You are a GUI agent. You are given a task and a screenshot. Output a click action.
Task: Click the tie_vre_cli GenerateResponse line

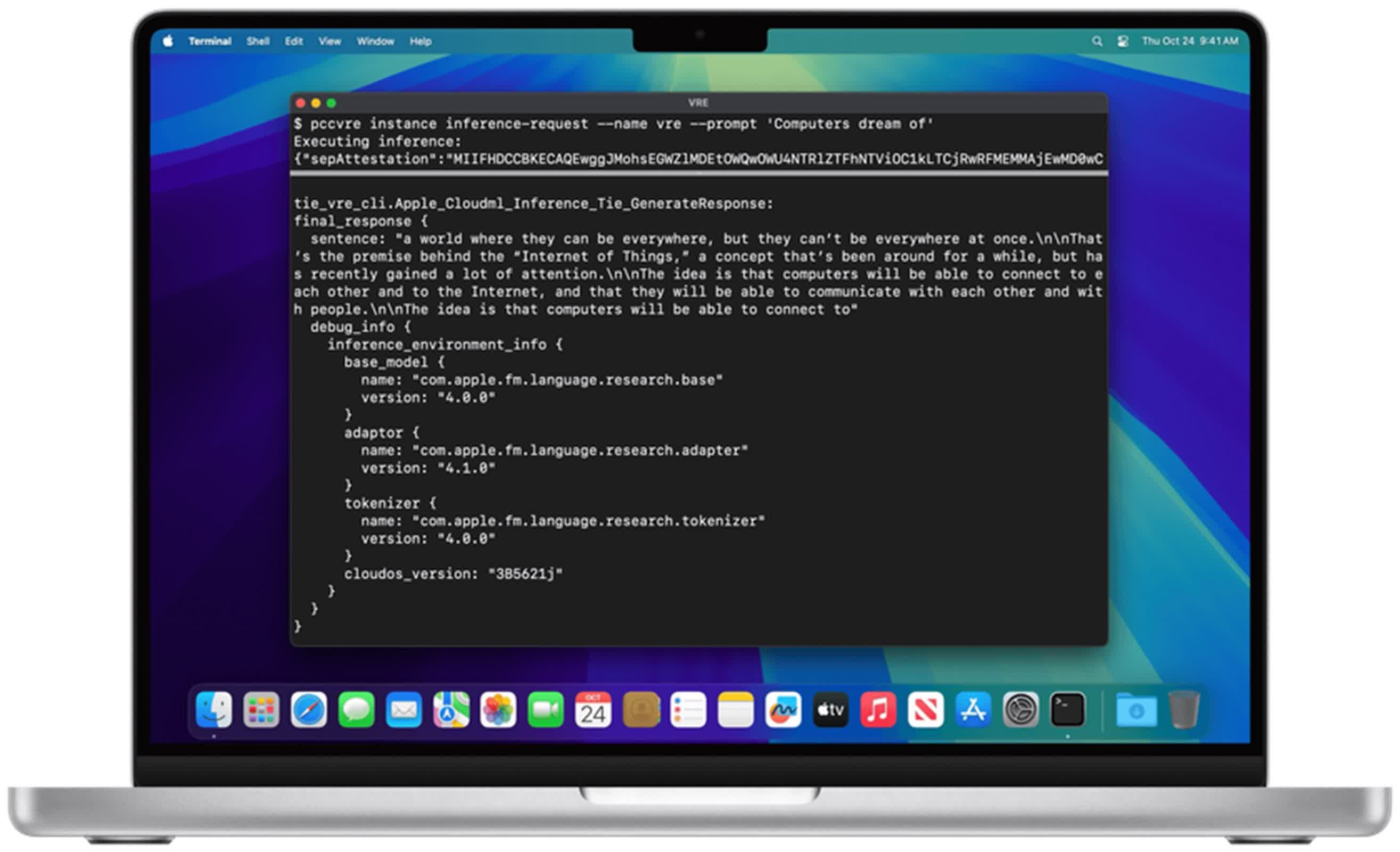pyautogui.click(x=533, y=203)
